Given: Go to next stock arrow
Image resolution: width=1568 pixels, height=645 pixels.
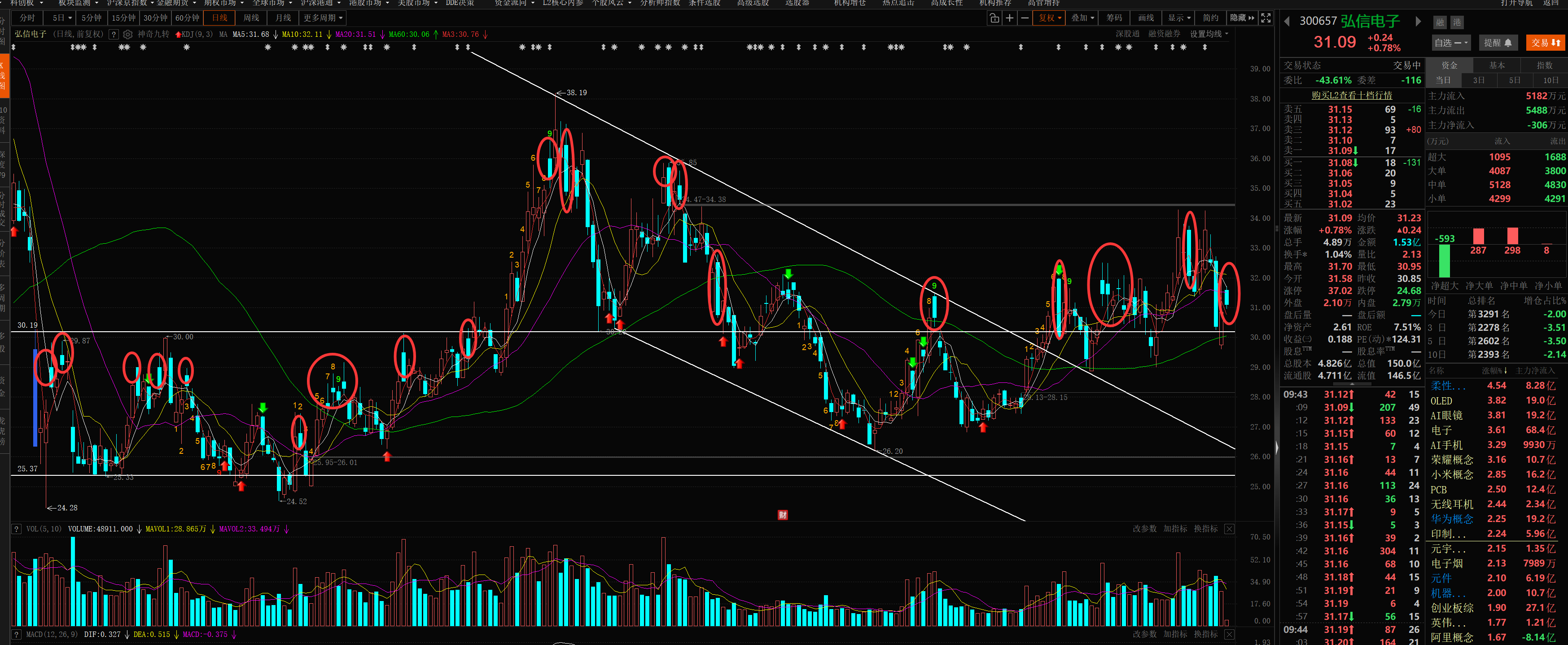Looking at the screenshot, I should click(1418, 22).
